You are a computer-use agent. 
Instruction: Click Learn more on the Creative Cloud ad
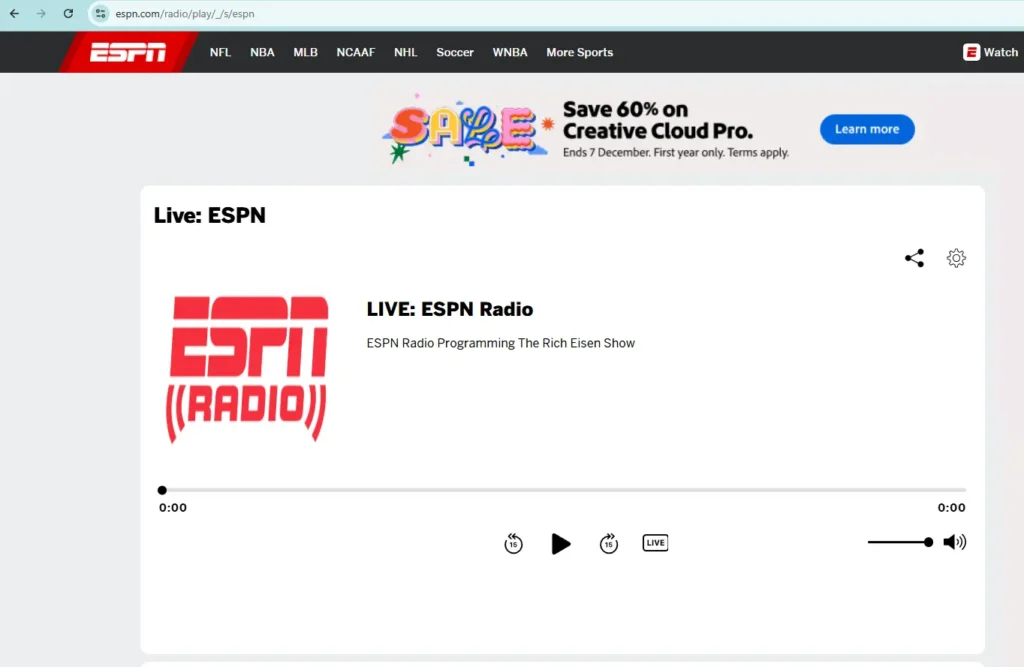click(866, 129)
